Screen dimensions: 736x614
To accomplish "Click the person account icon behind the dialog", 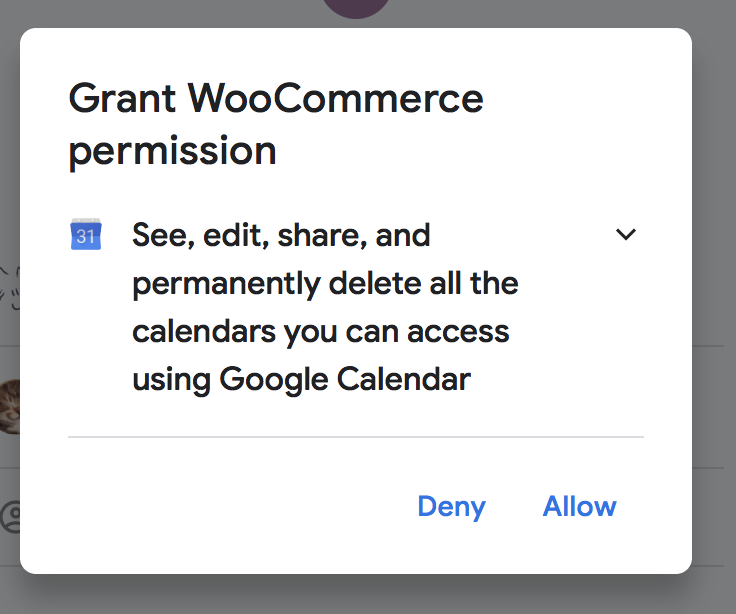I will (x=10, y=516).
